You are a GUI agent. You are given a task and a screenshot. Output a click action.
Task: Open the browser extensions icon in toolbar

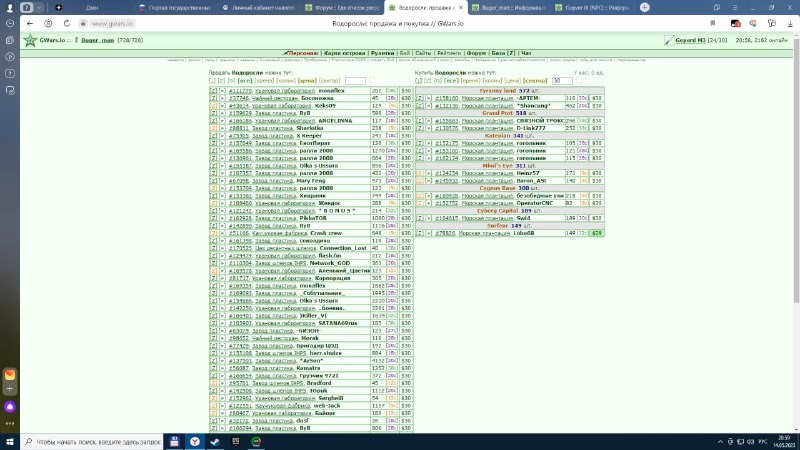pyautogui.click(x=771, y=23)
